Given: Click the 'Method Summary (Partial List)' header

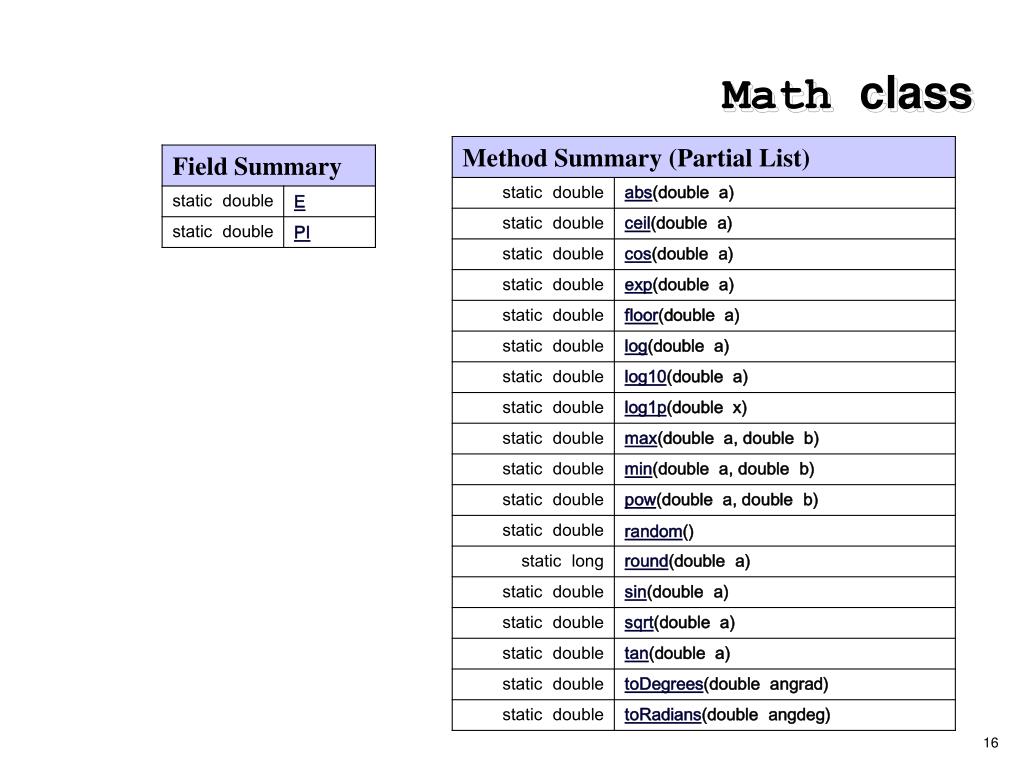Looking at the screenshot, I should point(703,157).
